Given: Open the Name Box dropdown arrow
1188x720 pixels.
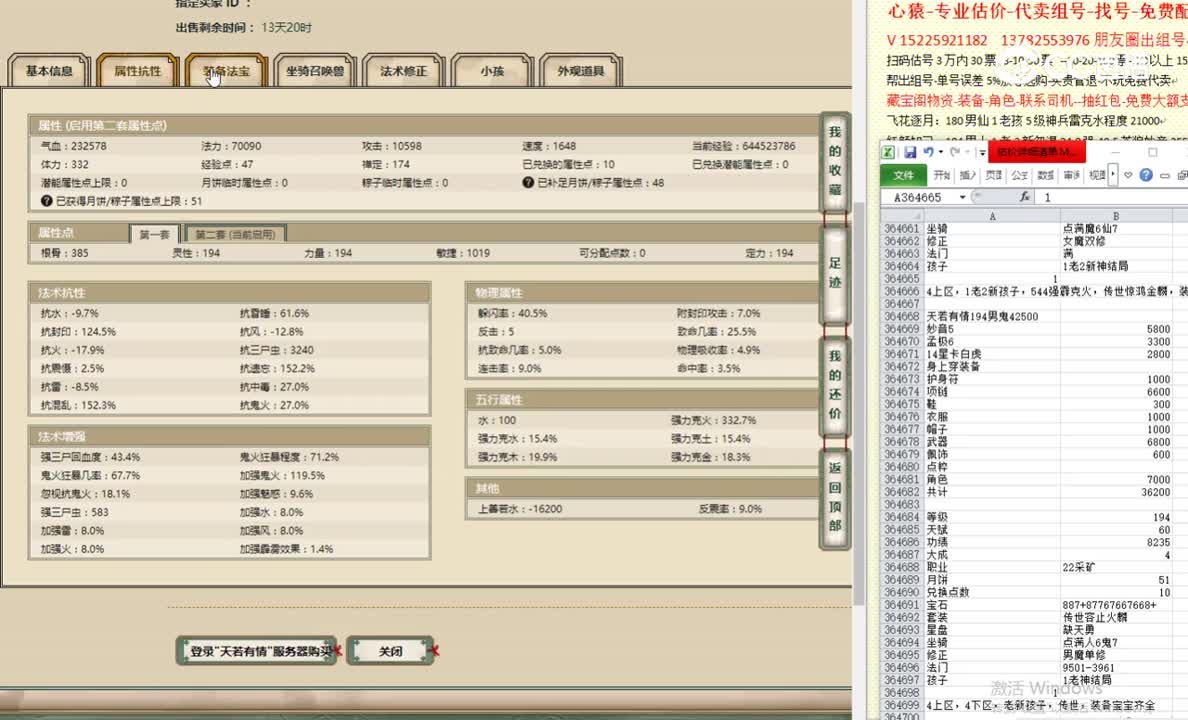Looking at the screenshot, I should tap(964, 196).
